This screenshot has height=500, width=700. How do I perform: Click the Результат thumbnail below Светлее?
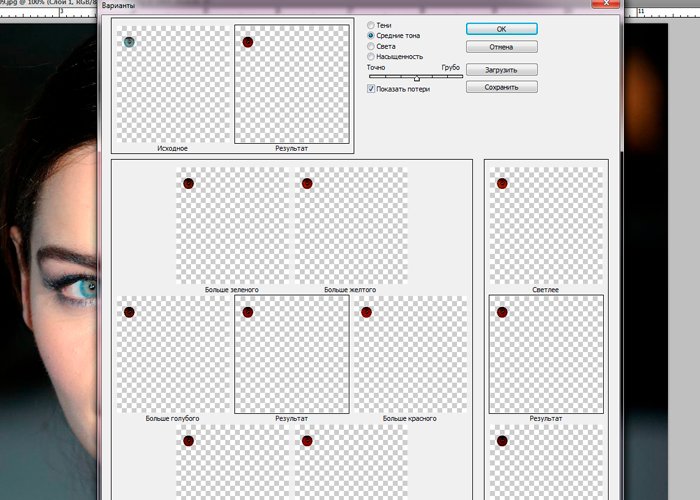coord(546,354)
